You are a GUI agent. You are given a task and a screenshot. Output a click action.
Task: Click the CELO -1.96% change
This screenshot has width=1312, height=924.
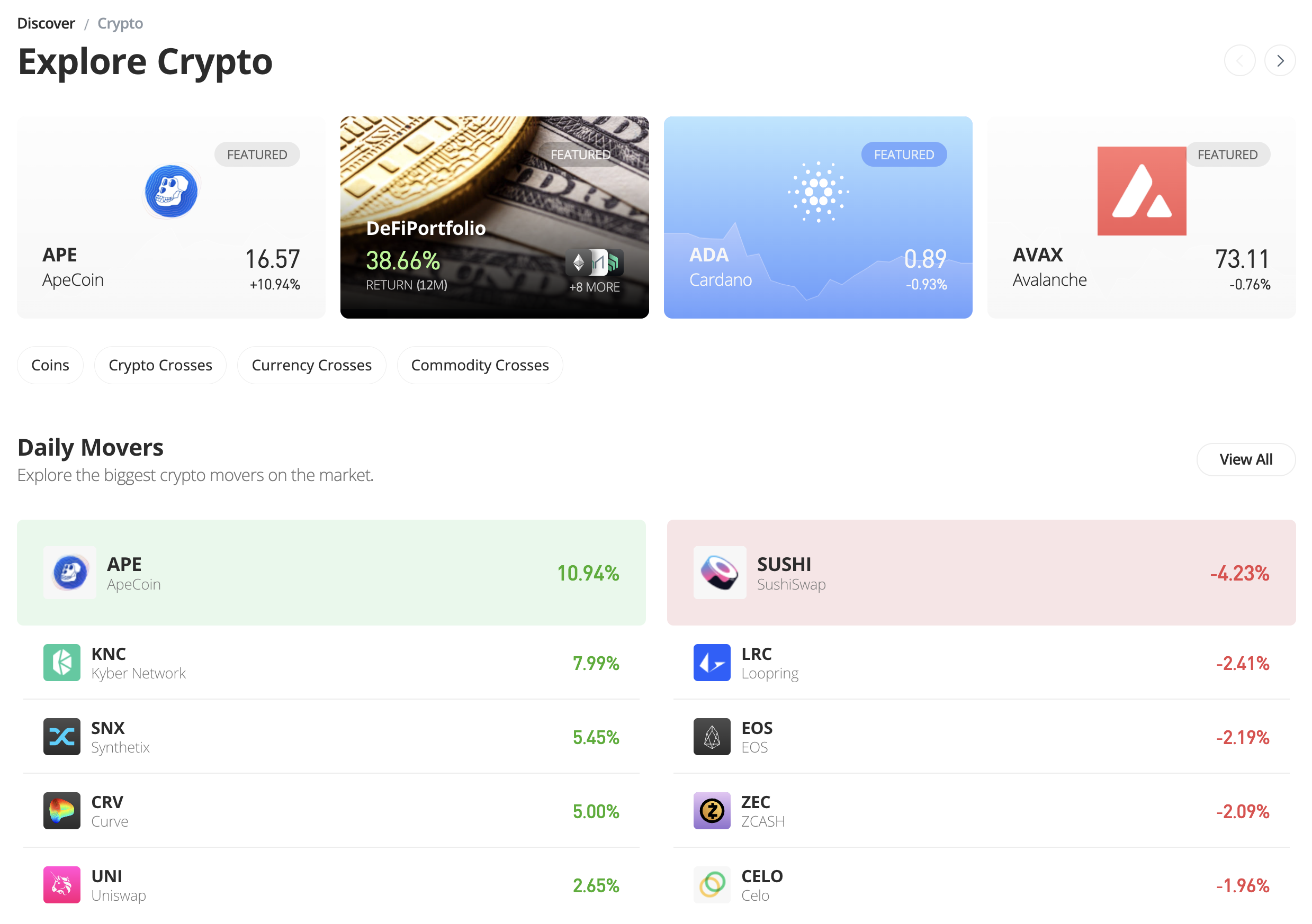click(x=1242, y=886)
